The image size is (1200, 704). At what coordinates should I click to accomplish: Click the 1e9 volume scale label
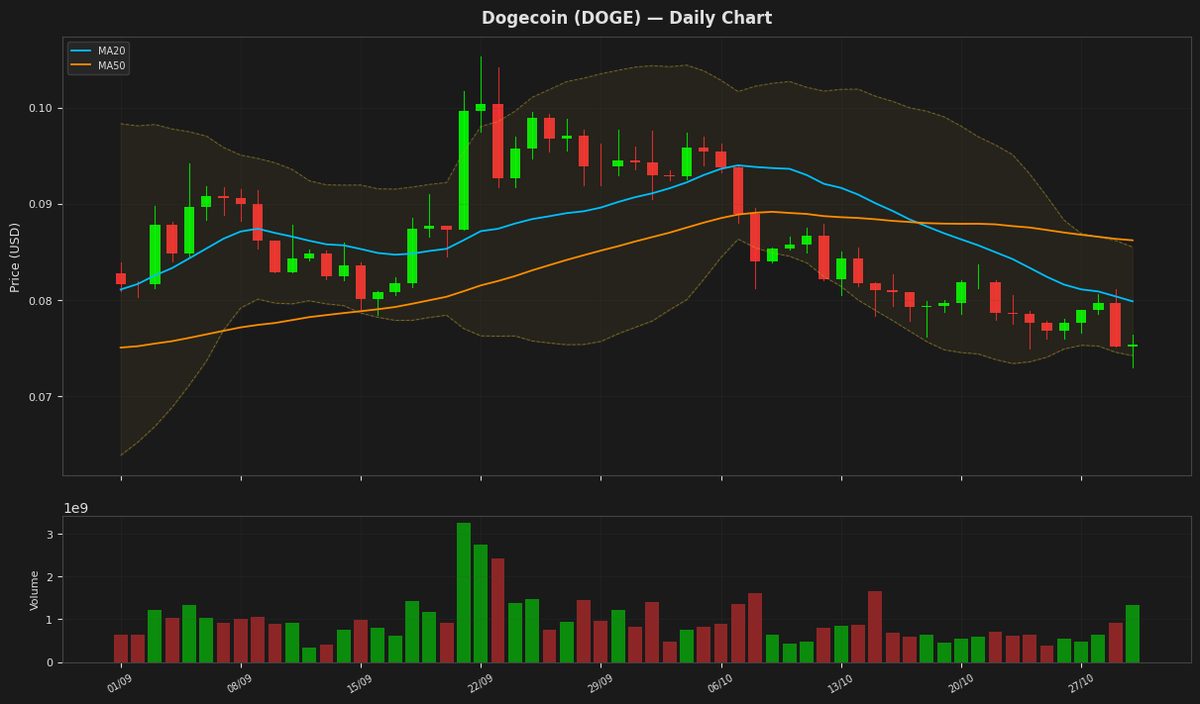pos(76,508)
